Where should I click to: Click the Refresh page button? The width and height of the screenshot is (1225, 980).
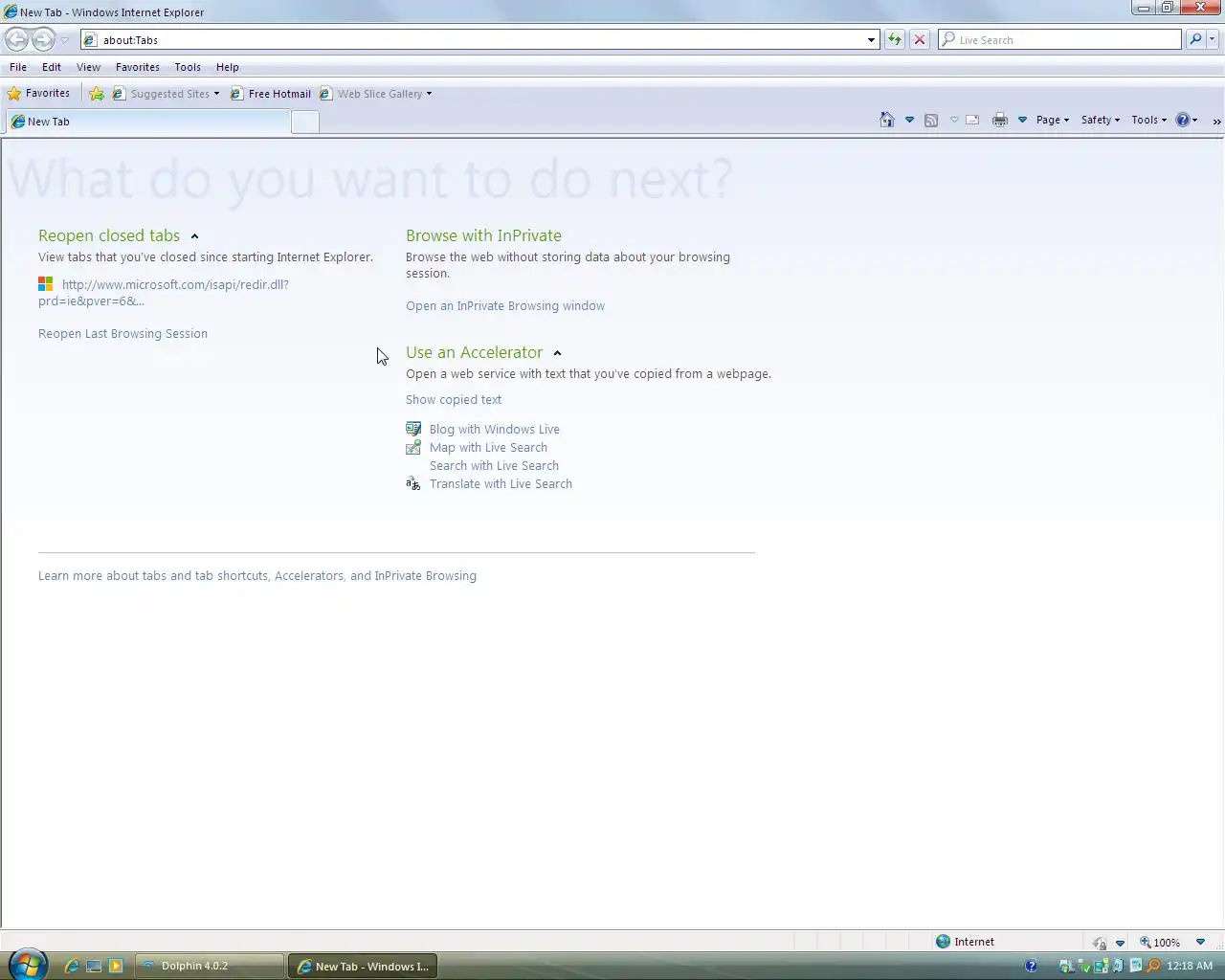coord(895,40)
